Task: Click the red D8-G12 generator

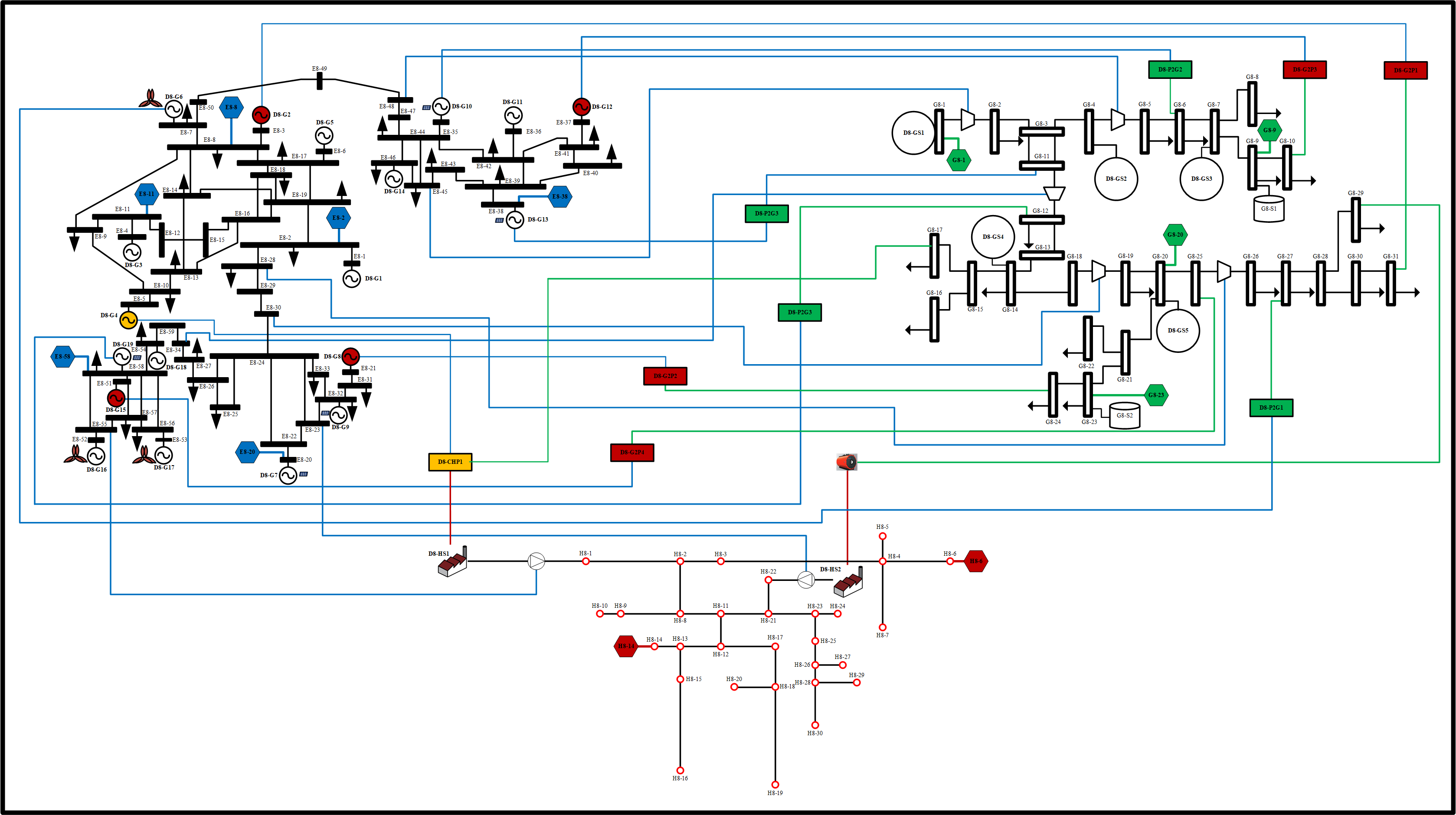Action: click(581, 106)
